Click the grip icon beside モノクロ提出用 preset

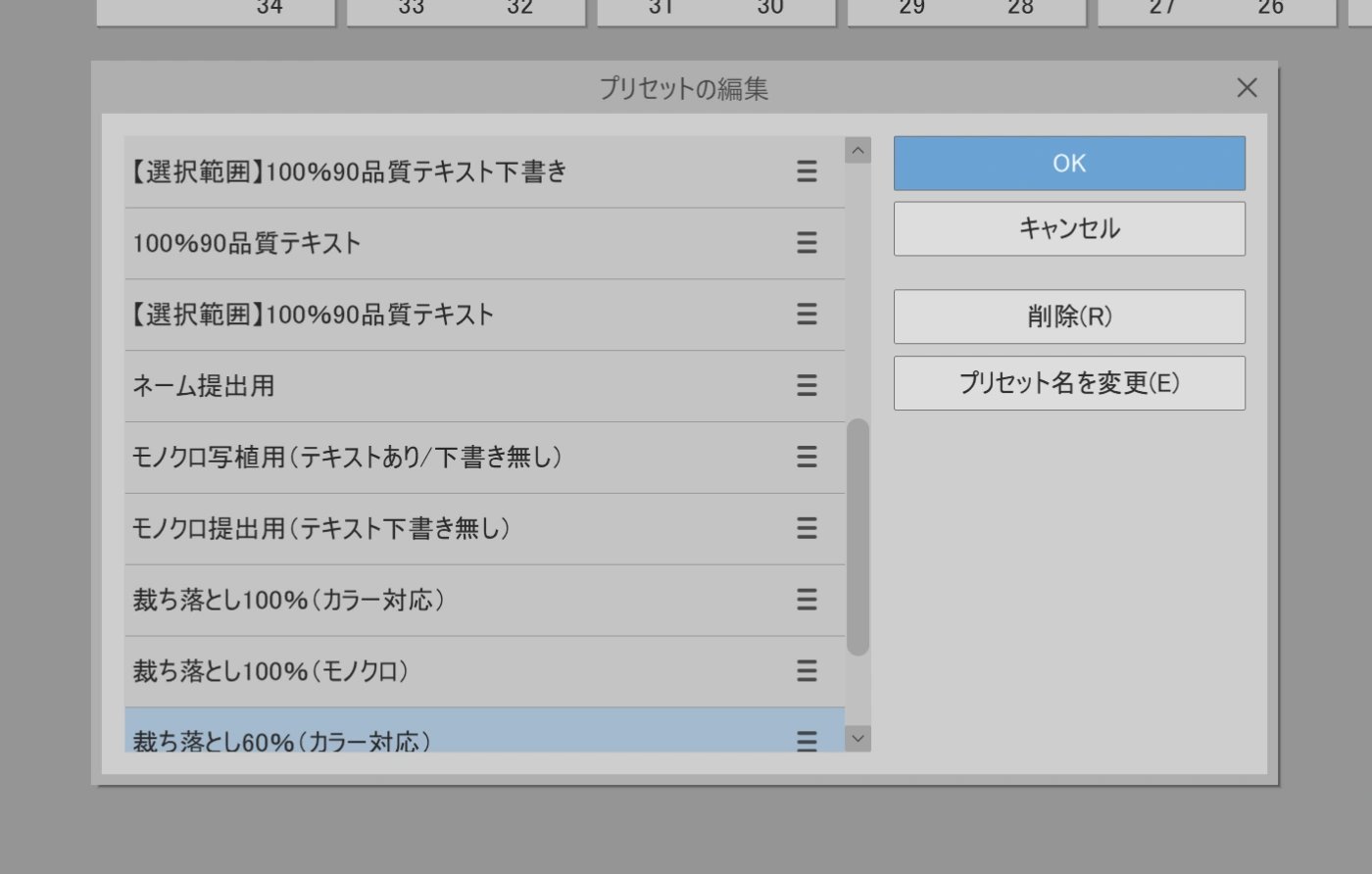[x=807, y=529]
